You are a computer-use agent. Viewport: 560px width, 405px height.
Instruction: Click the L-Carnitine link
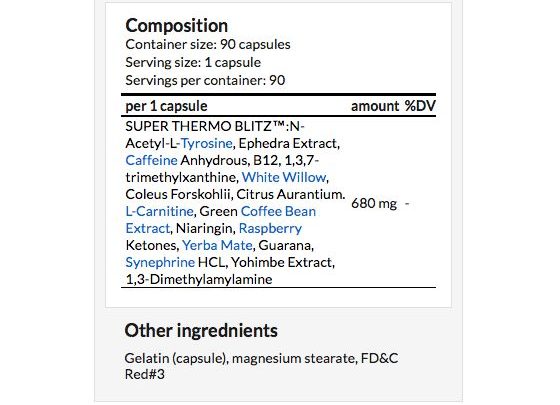click(159, 211)
